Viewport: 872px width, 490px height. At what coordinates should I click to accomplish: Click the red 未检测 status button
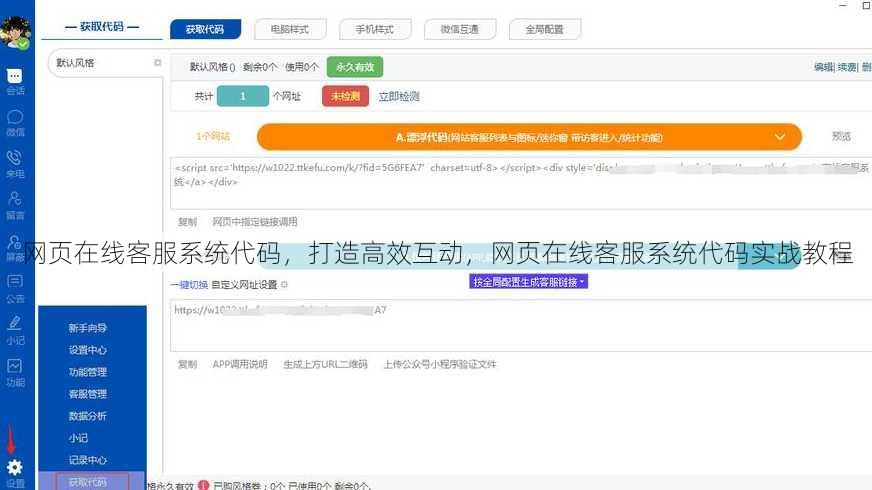pos(345,96)
